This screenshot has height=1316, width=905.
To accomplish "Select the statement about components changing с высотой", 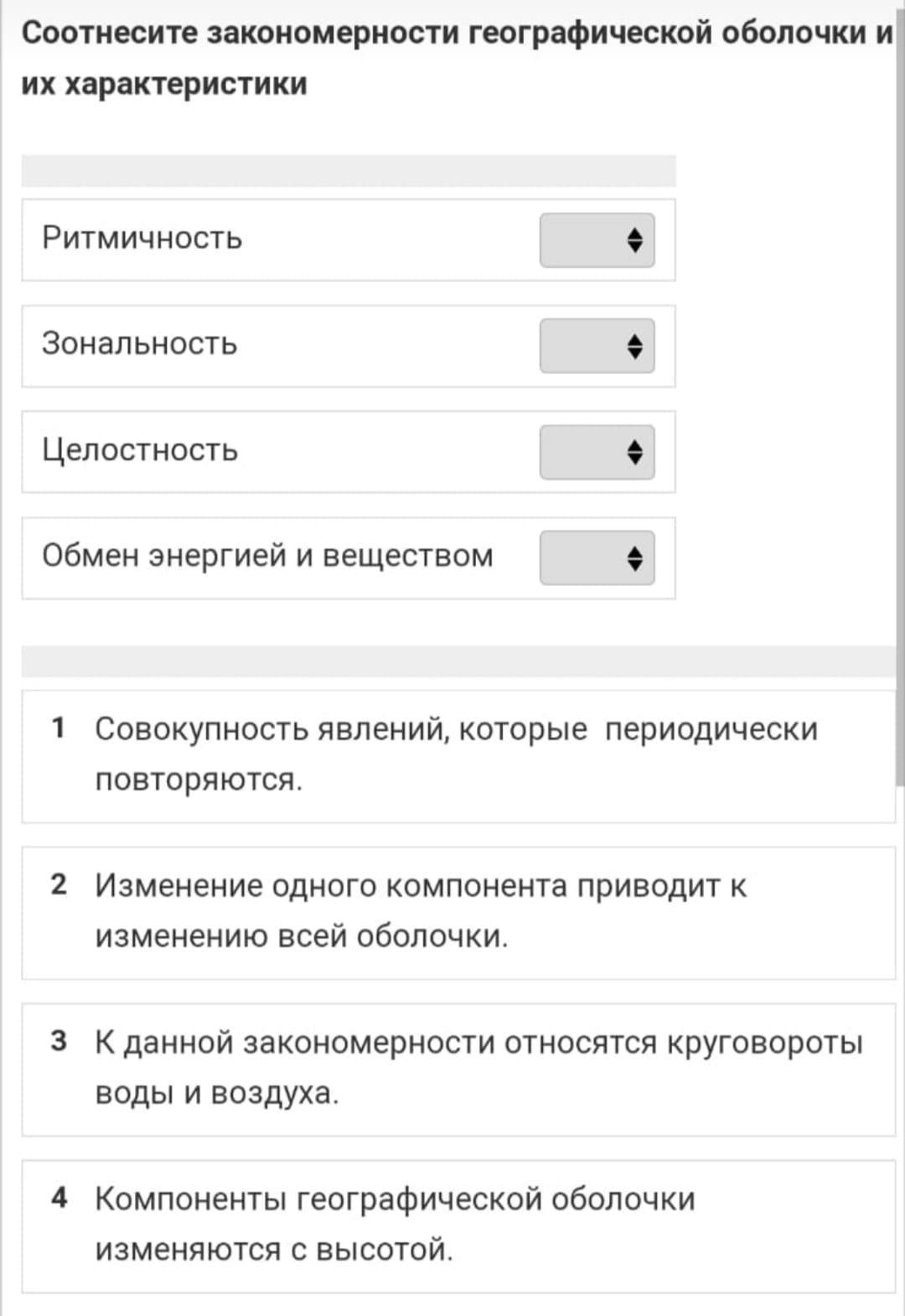I will click(x=395, y=1225).
